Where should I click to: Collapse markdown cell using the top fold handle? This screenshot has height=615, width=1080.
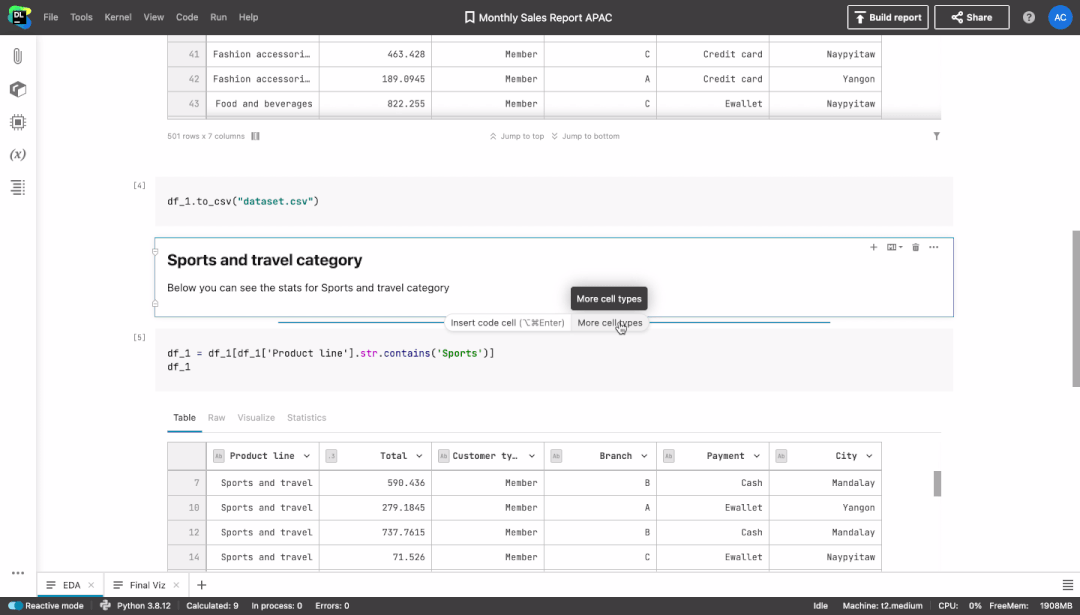pos(155,252)
